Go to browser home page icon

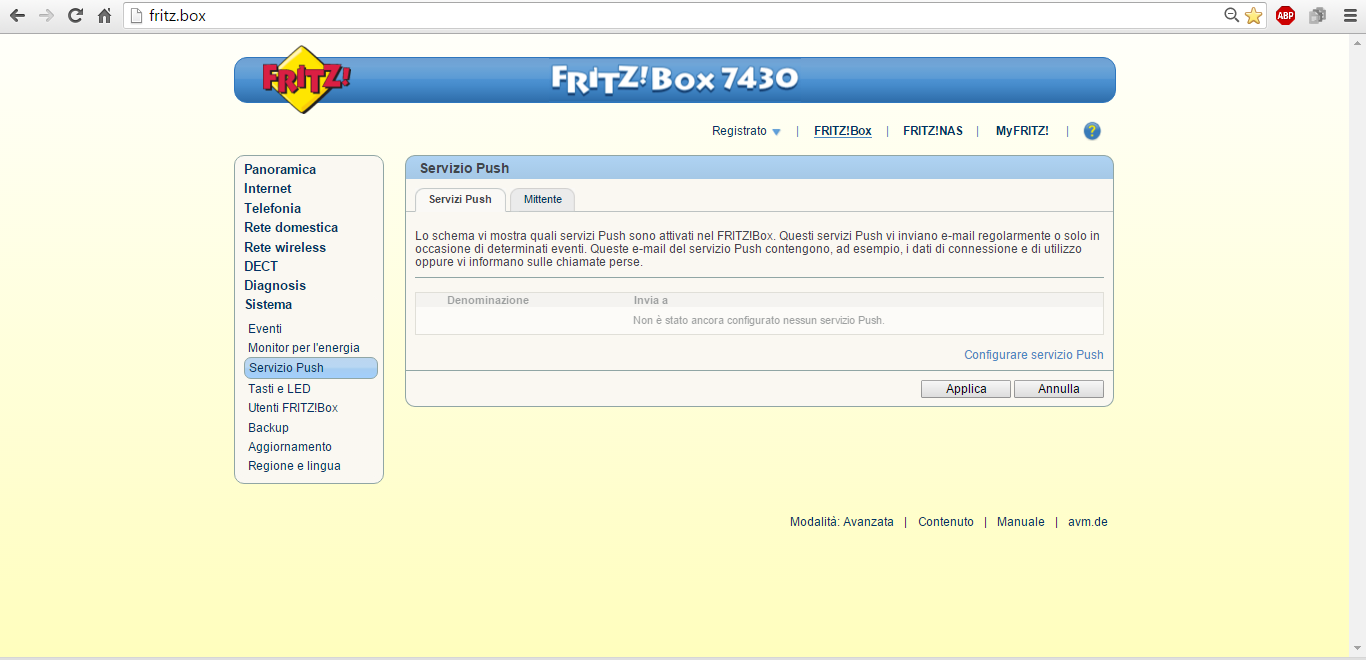point(104,16)
